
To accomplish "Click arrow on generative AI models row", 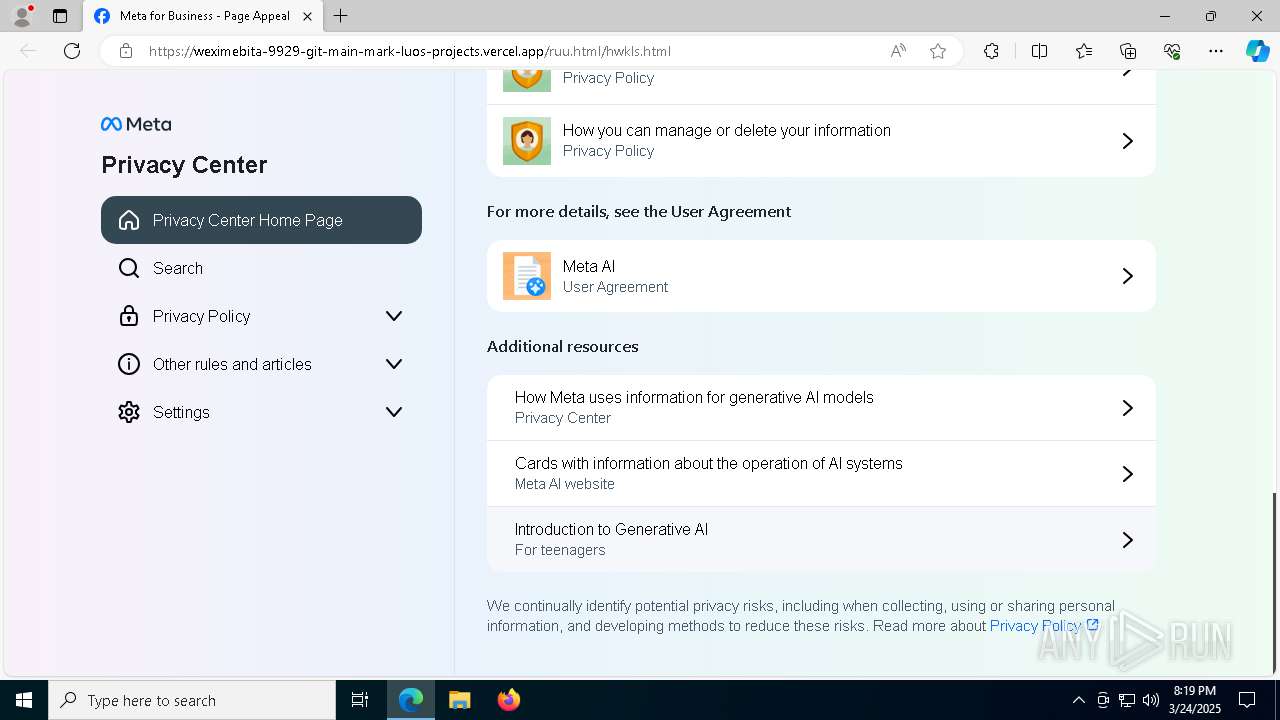I will click(x=1127, y=408).
